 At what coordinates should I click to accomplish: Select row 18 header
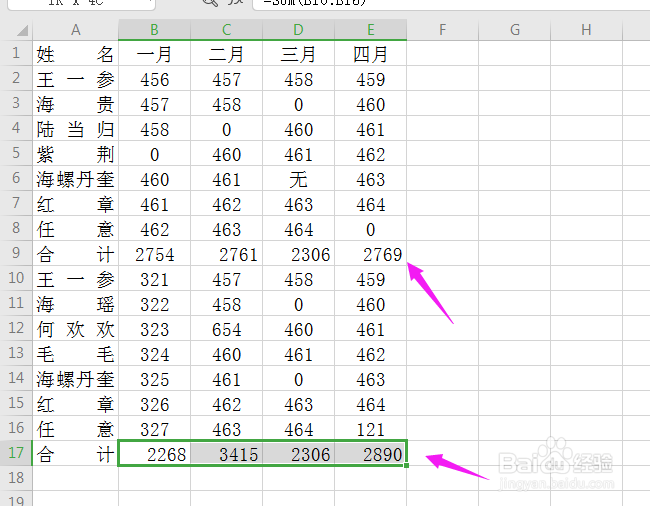click(16, 478)
